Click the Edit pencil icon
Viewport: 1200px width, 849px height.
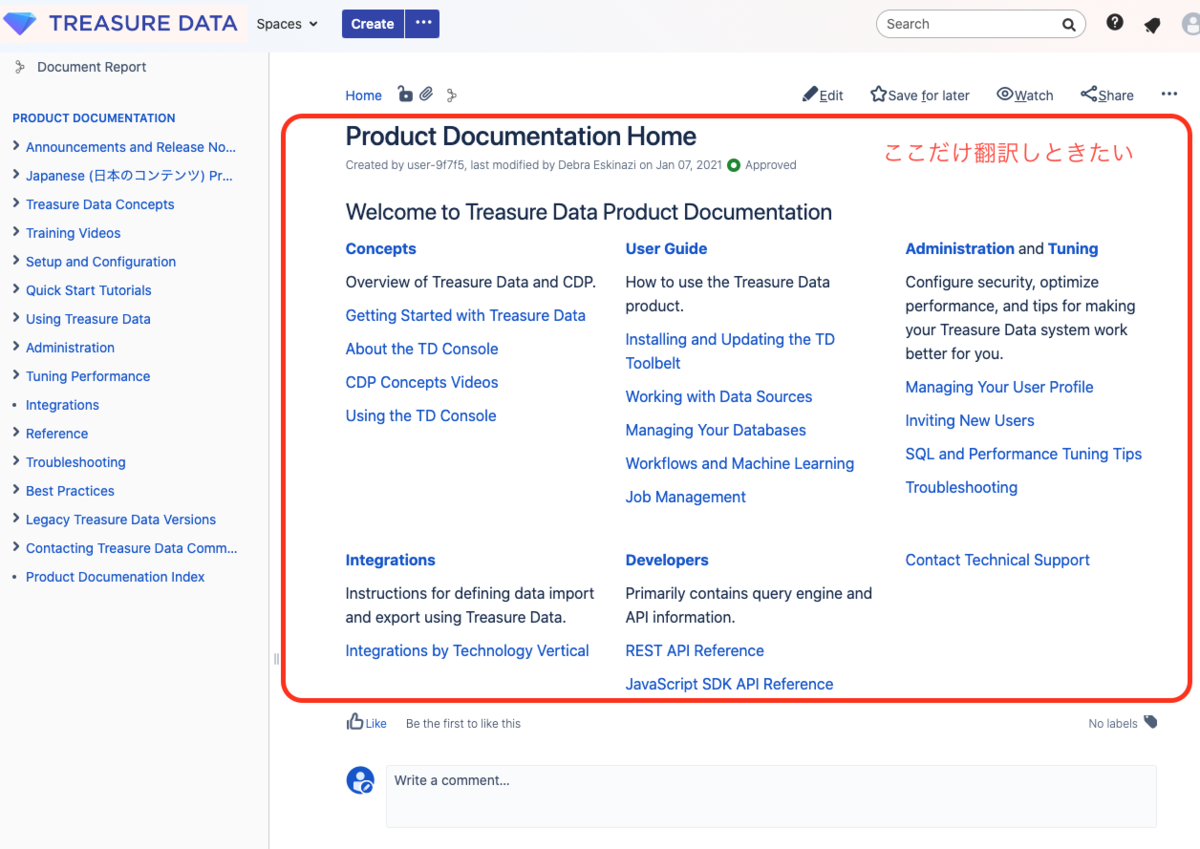pyautogui.click(x=810, y=94)
